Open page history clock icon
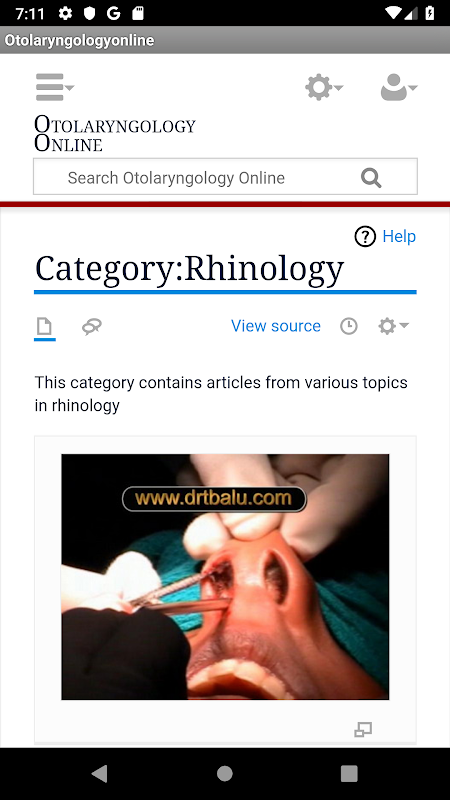The width and height of the screenshot is (450, 800). coord(349,326)
